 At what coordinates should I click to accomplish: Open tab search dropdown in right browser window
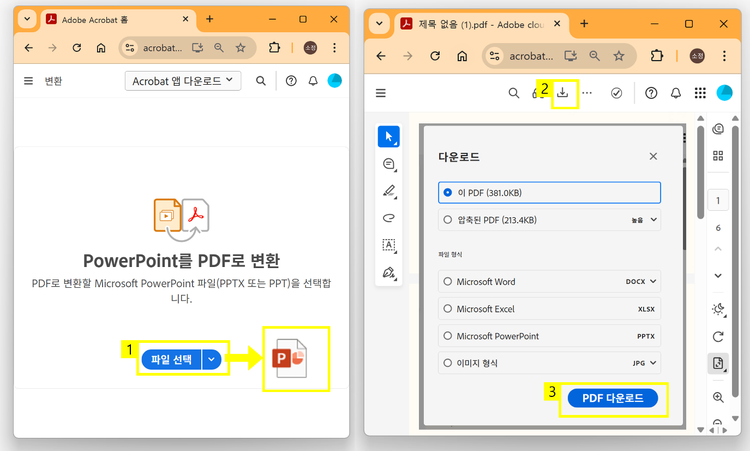pyautogui.click(x=379, y=23)
